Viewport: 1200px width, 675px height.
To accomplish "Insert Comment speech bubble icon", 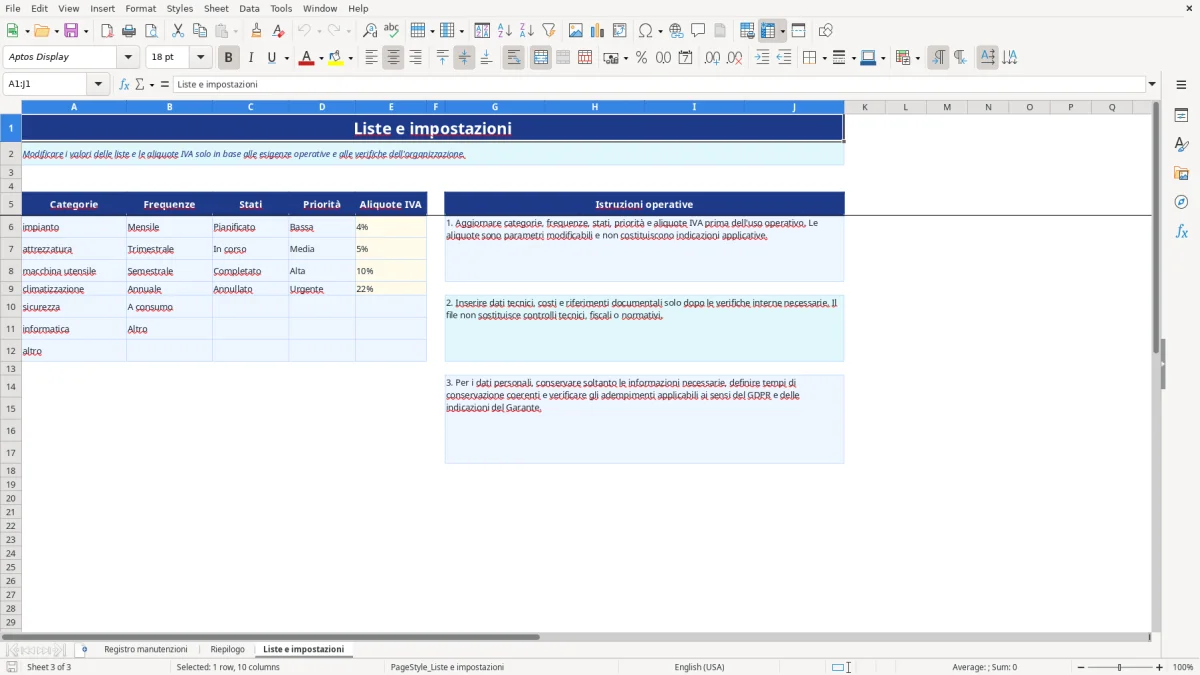I will [698, 31].
